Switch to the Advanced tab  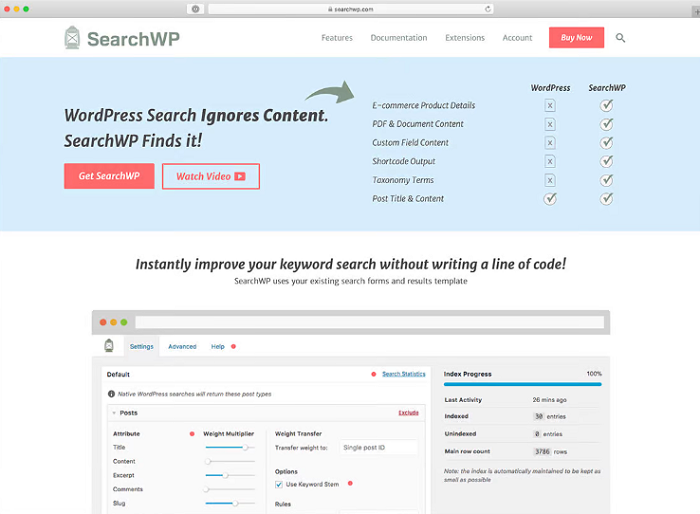point(182,347)
